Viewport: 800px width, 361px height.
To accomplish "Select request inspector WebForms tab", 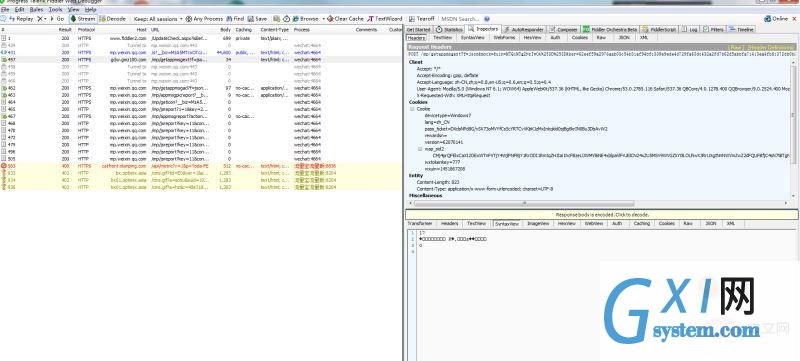I will [505, 38].
